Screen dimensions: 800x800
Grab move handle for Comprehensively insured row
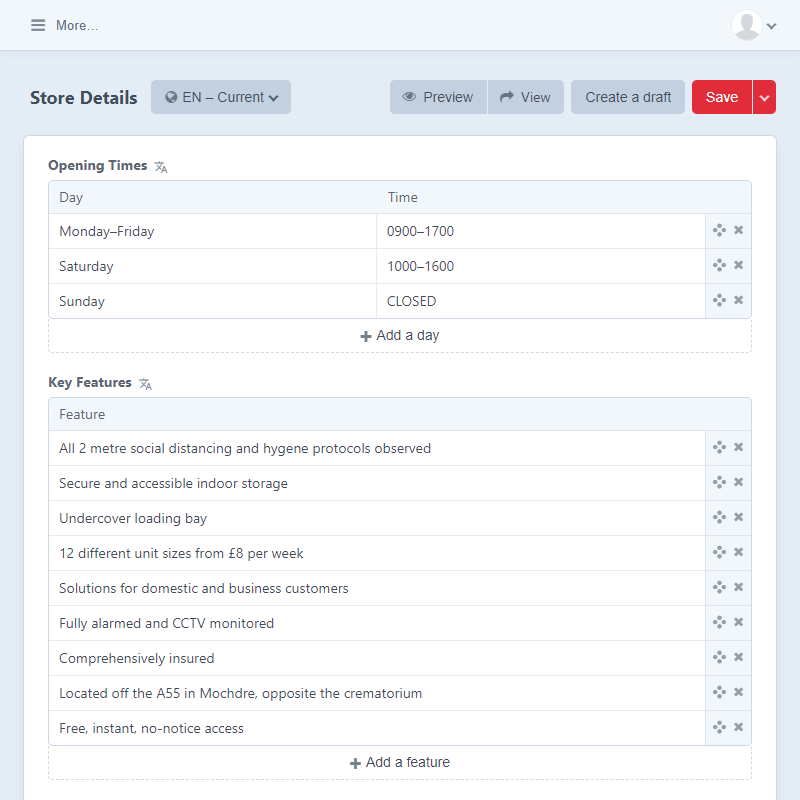click(x=719, y=657)
